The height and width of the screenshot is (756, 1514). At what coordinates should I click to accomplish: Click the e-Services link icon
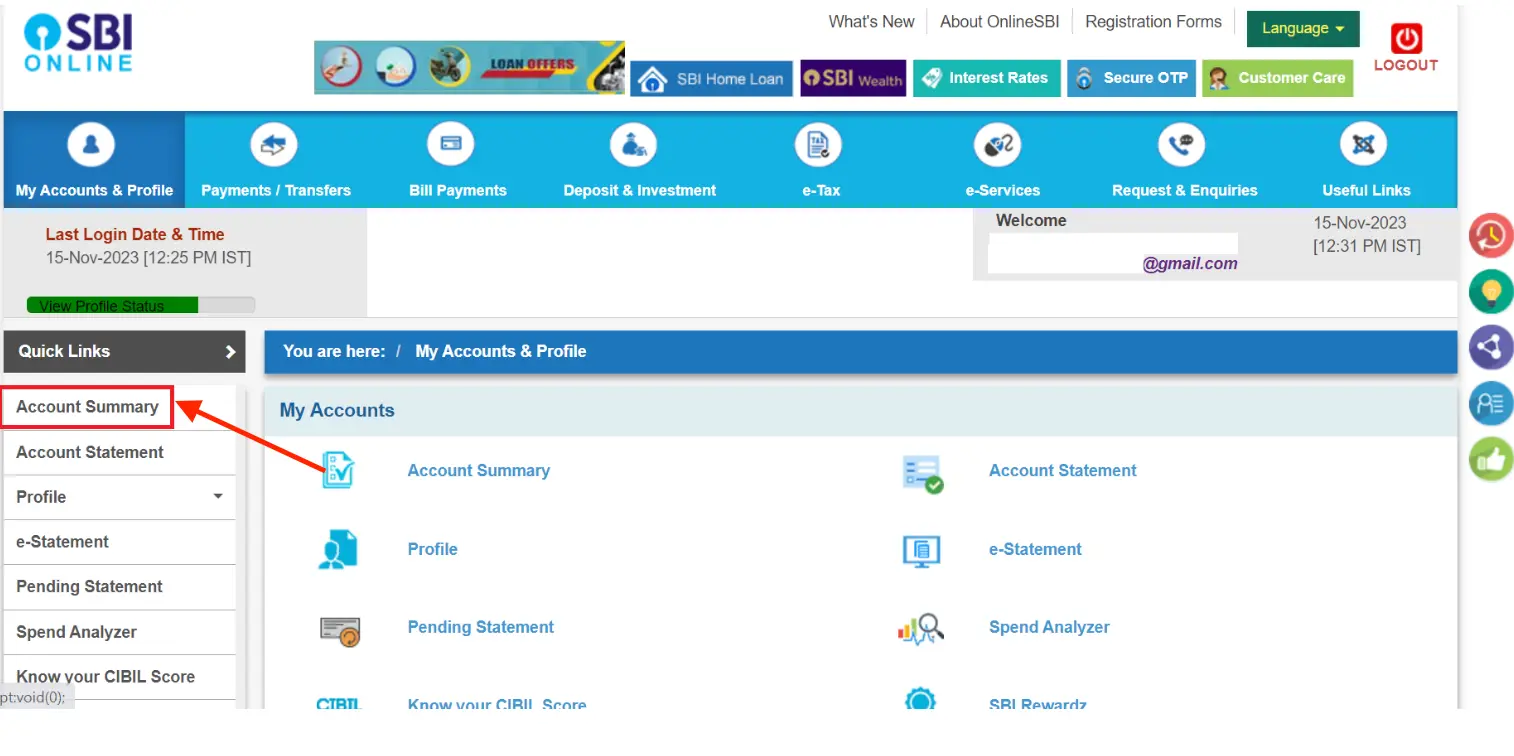tap(997, 147)
